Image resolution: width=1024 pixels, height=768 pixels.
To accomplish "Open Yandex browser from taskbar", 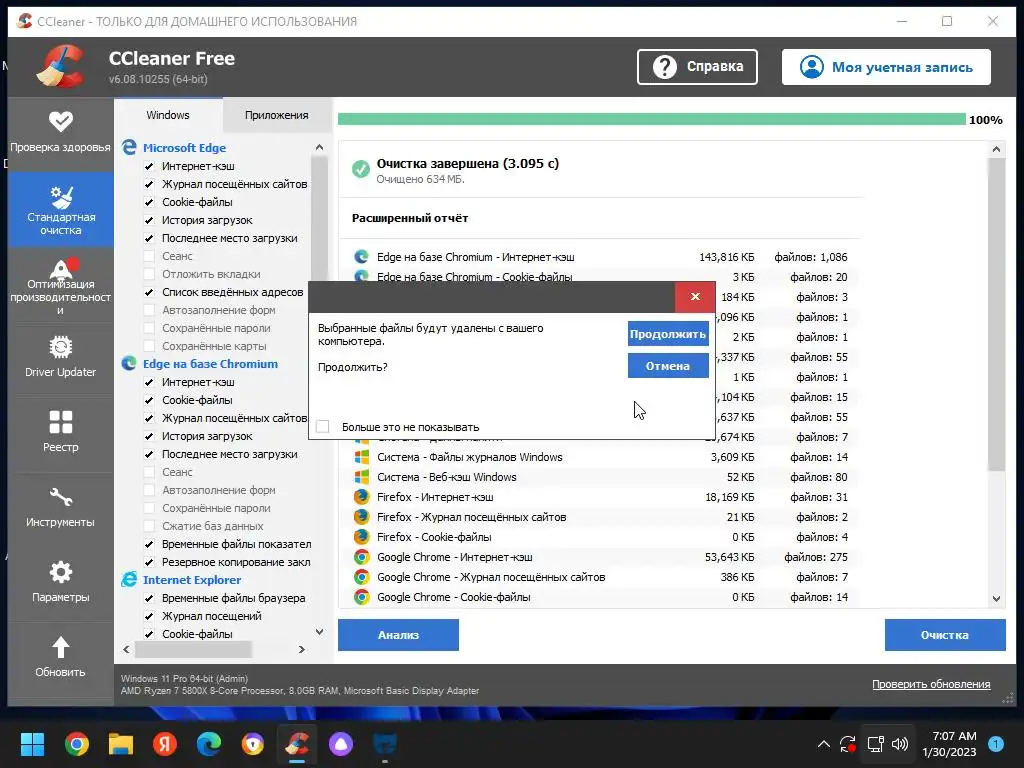I will [165, 744].
